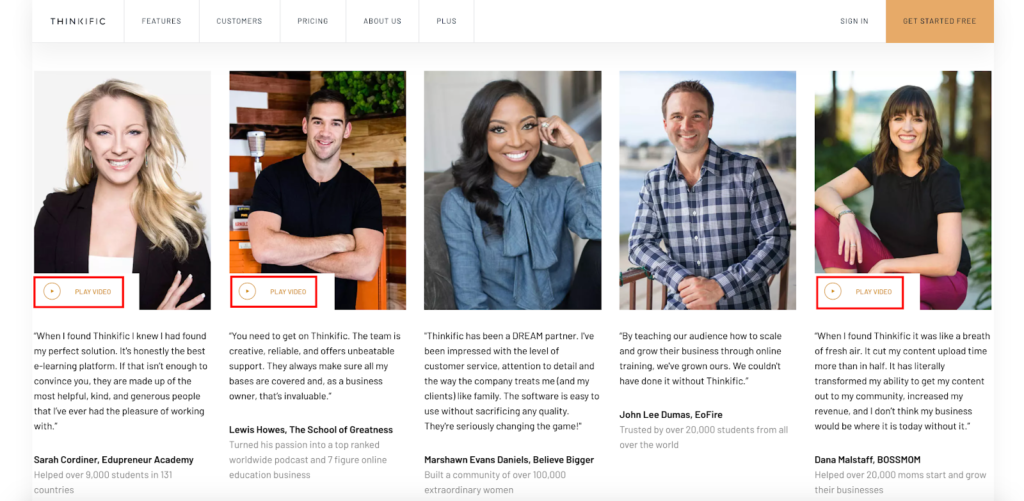Open the Plus navigation item
Image resolution: width=1024 pixels, height=501 pixels.
[x=447, y=21]
